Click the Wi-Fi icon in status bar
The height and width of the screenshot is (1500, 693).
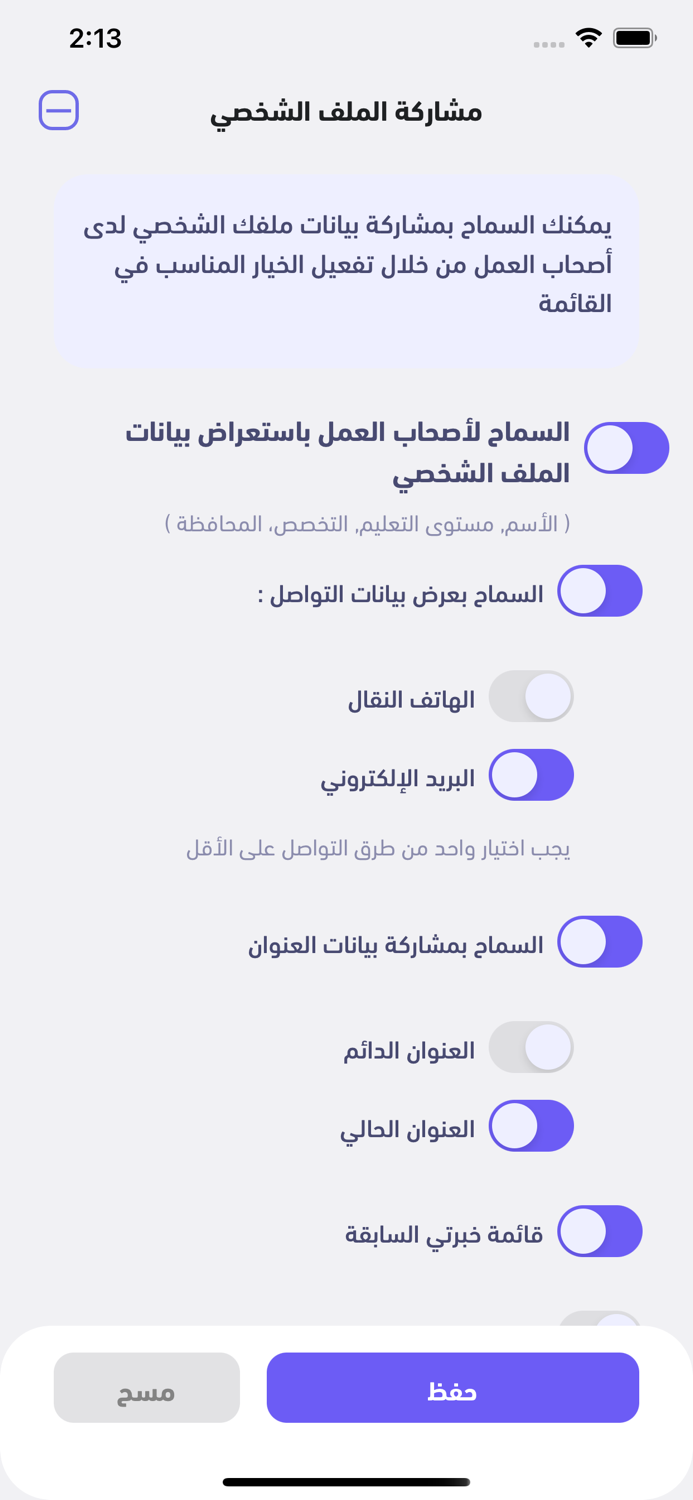(588, 36)
